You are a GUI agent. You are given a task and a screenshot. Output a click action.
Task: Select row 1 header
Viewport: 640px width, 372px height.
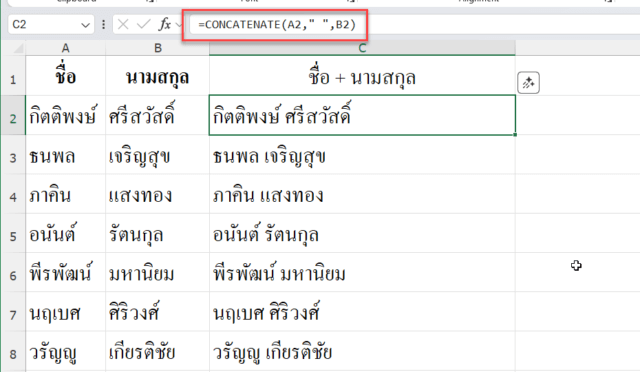pos(13,76)
